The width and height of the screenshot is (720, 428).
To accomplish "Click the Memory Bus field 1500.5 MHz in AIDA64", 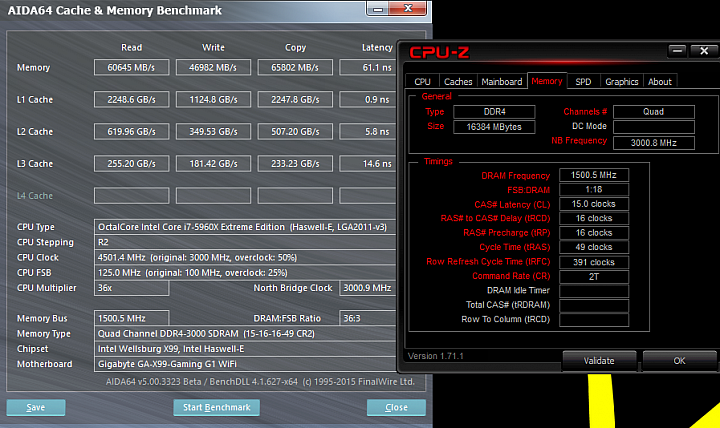I will point(131,318).
